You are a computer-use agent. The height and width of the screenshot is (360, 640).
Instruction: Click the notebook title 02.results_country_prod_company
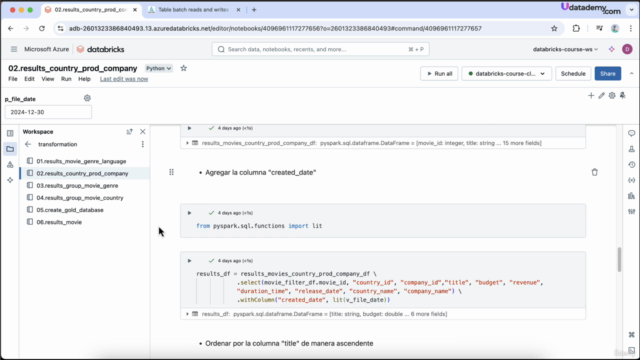coord(73,68)
